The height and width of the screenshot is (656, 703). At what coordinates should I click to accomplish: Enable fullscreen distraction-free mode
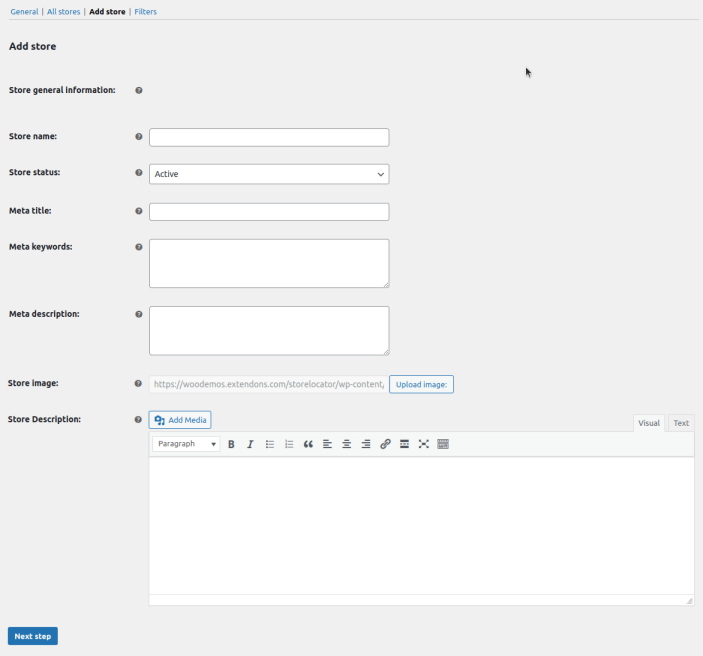point(424,444)
